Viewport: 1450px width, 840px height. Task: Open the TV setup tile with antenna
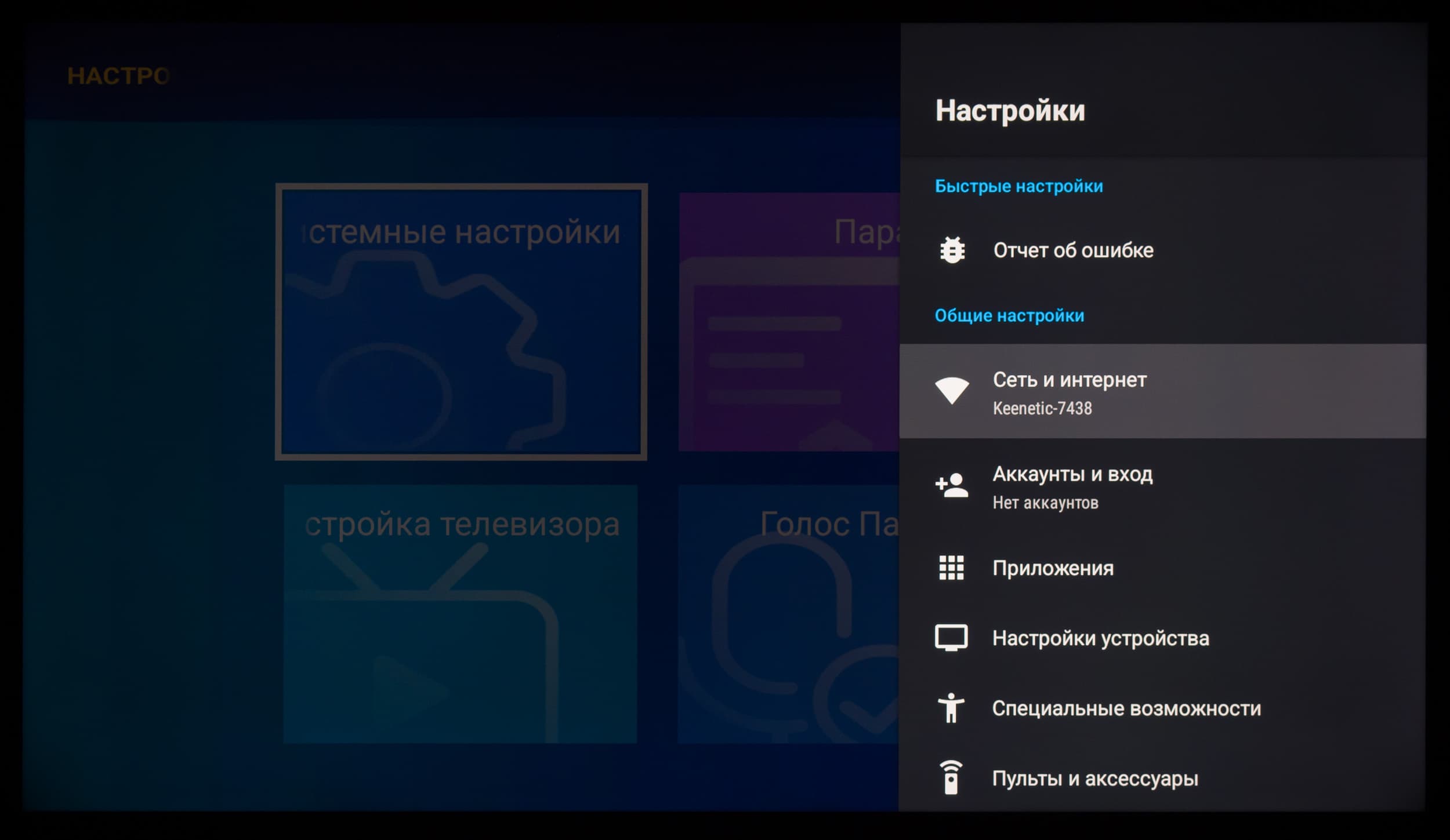pyautogui.click(x=460, y=614)
